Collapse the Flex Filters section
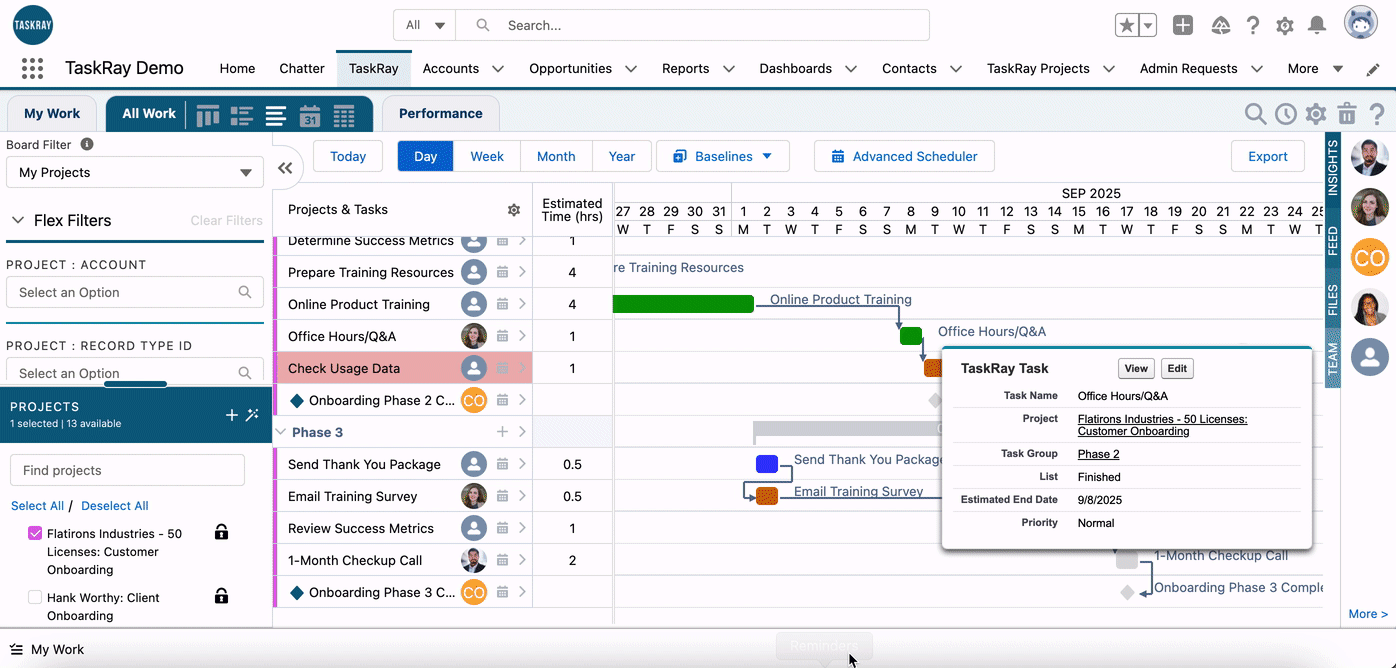 17,220
